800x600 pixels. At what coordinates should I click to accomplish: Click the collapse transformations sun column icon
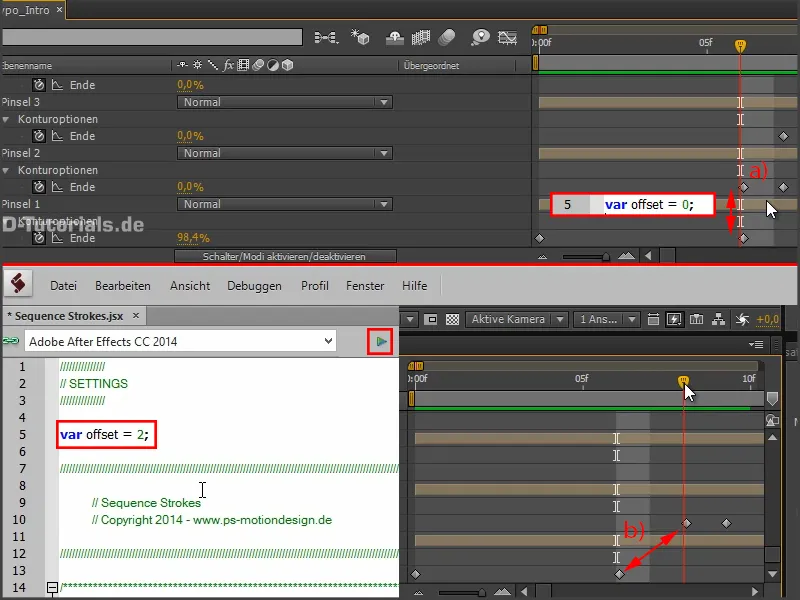tap(197, 65)
